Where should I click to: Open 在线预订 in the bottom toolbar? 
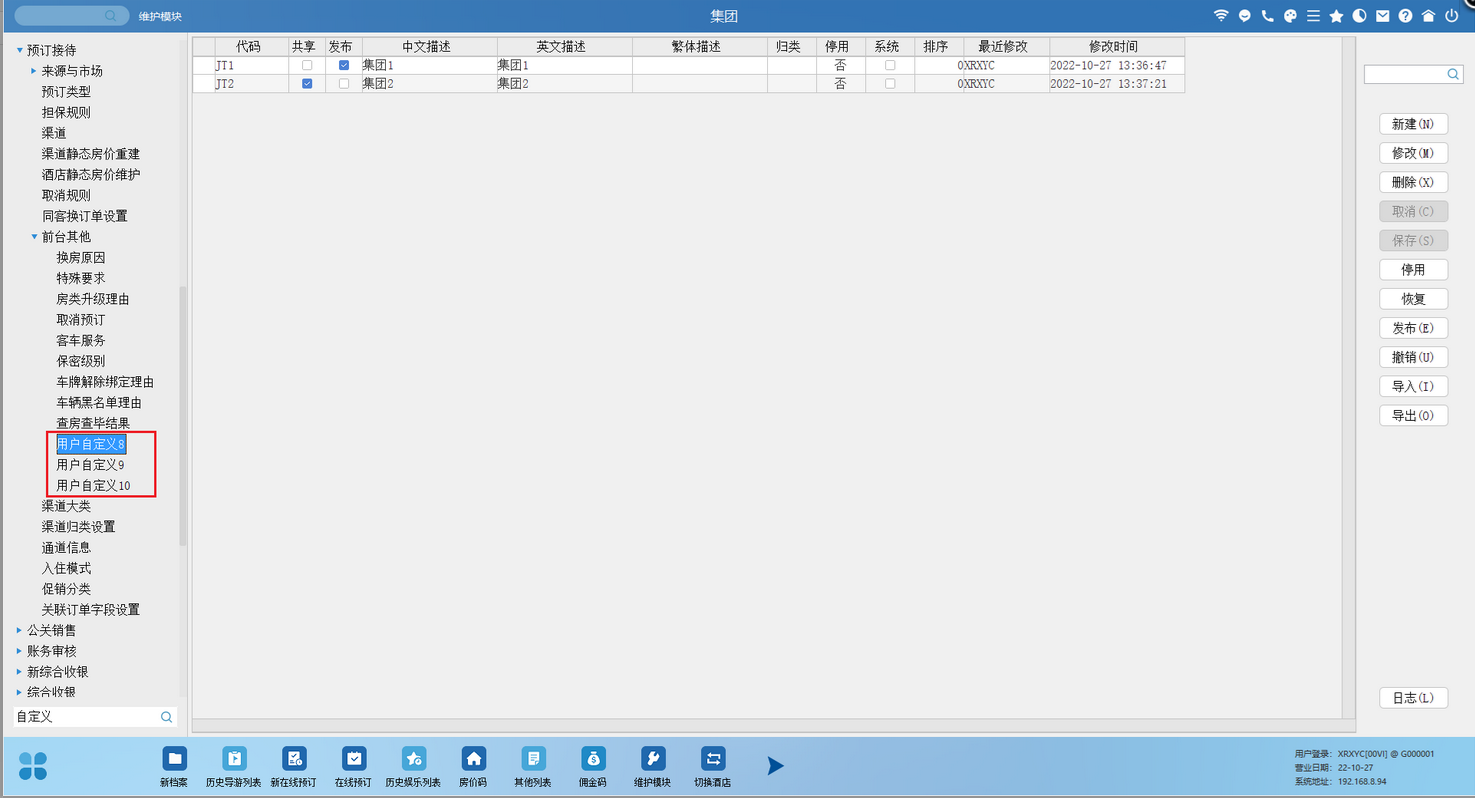tap(353, 766)
